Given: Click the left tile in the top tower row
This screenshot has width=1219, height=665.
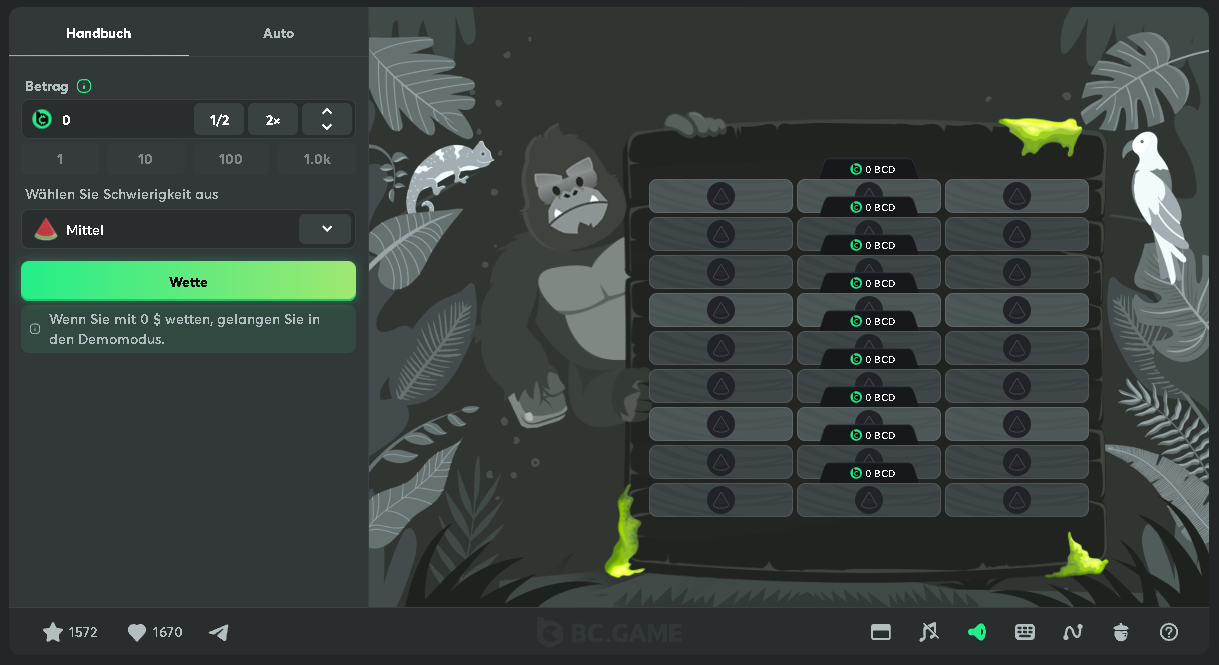Looking at the screenshot, I should click(721, 196).
